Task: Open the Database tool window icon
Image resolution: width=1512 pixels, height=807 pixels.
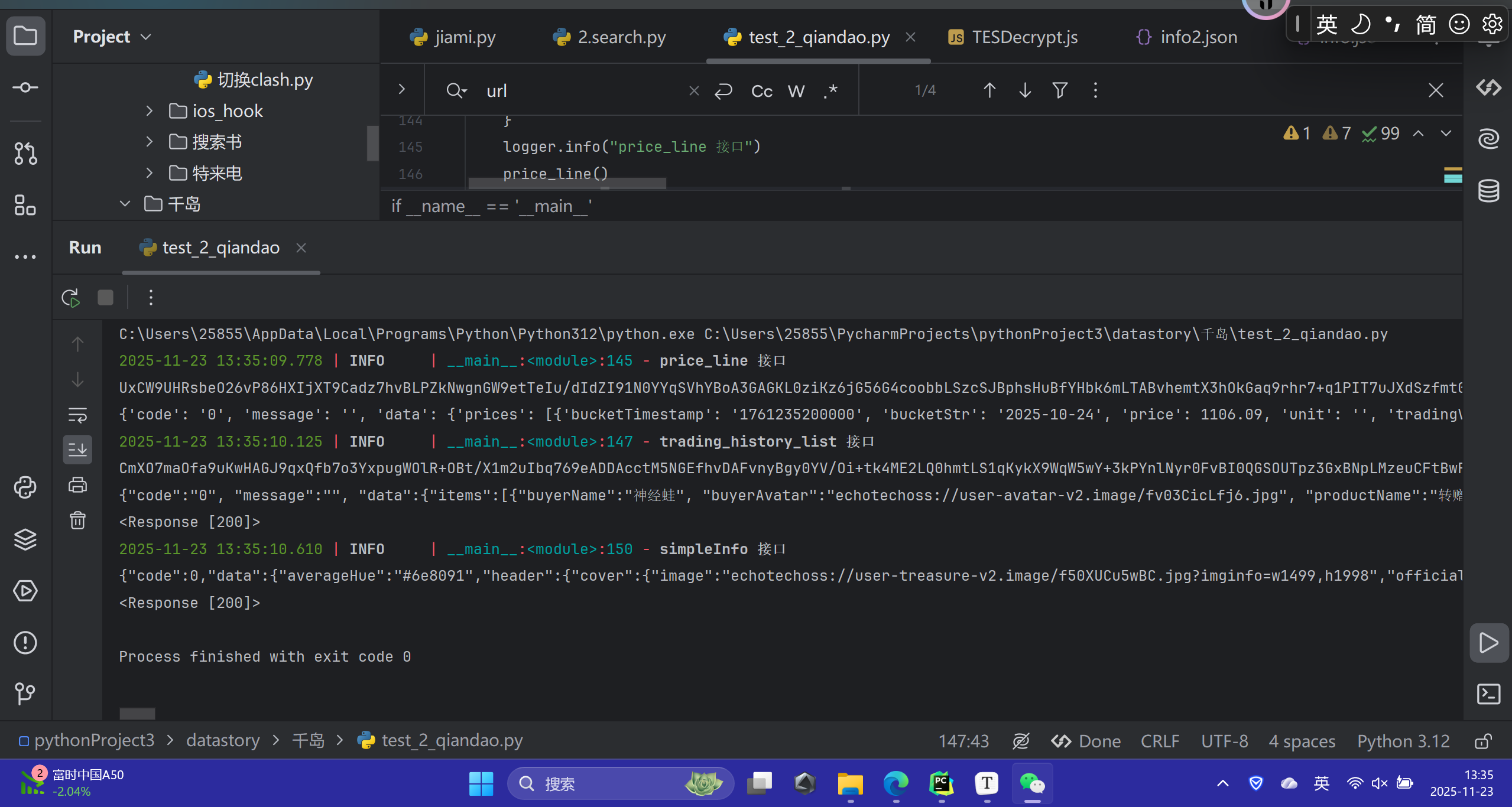Action: click(1488, 190)
